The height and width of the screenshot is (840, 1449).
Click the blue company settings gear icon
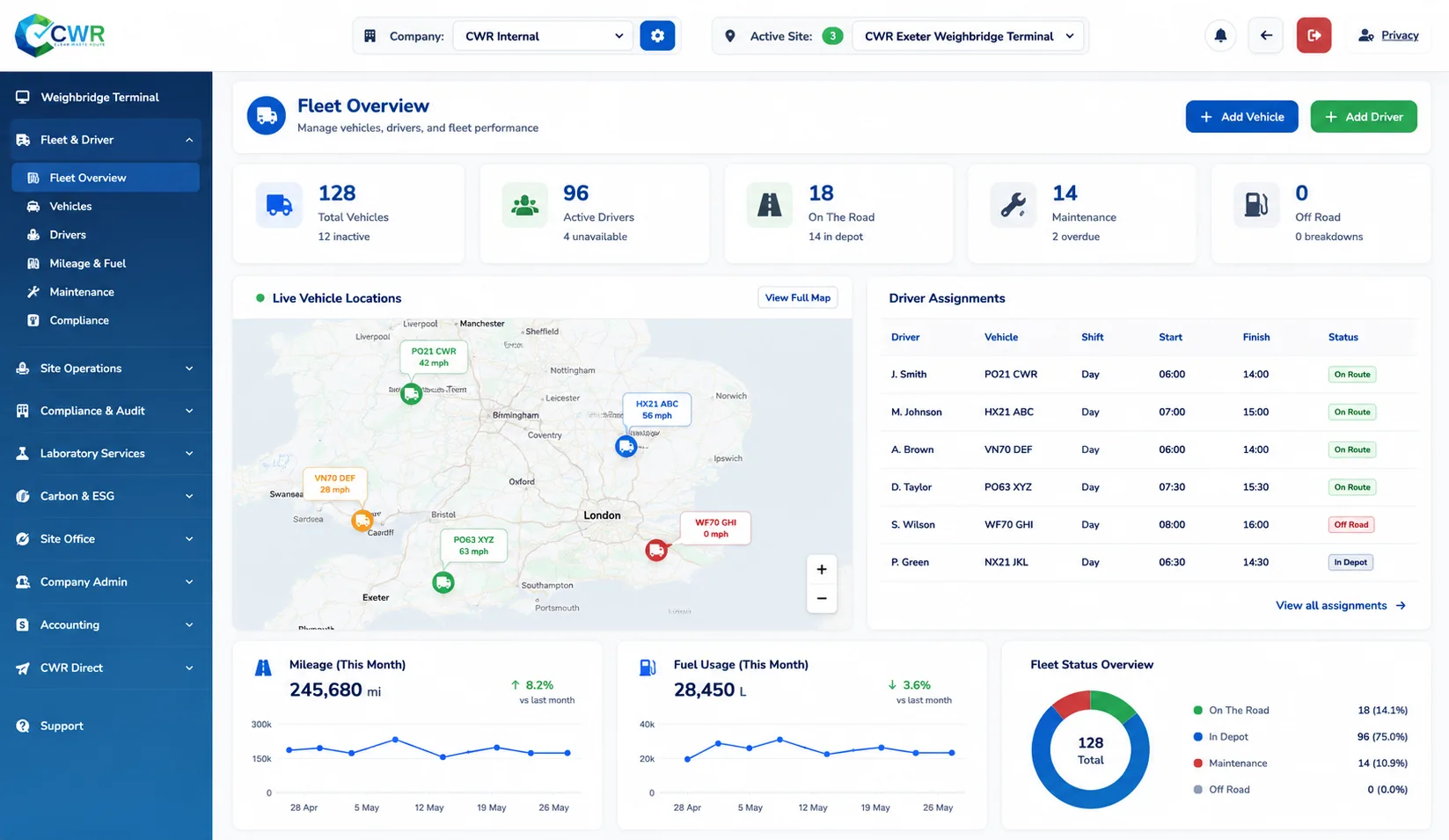click(657, 36)
